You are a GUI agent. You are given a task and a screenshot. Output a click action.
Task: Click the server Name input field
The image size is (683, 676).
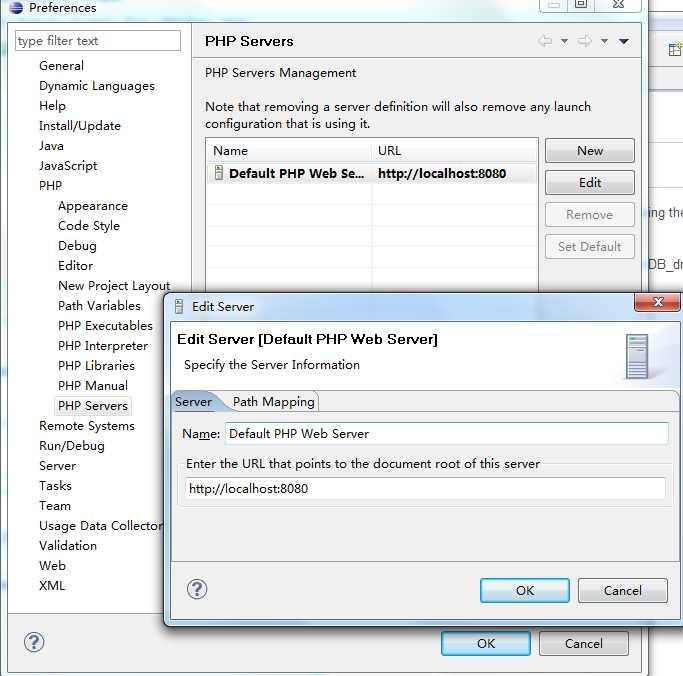tap(447, 434)
